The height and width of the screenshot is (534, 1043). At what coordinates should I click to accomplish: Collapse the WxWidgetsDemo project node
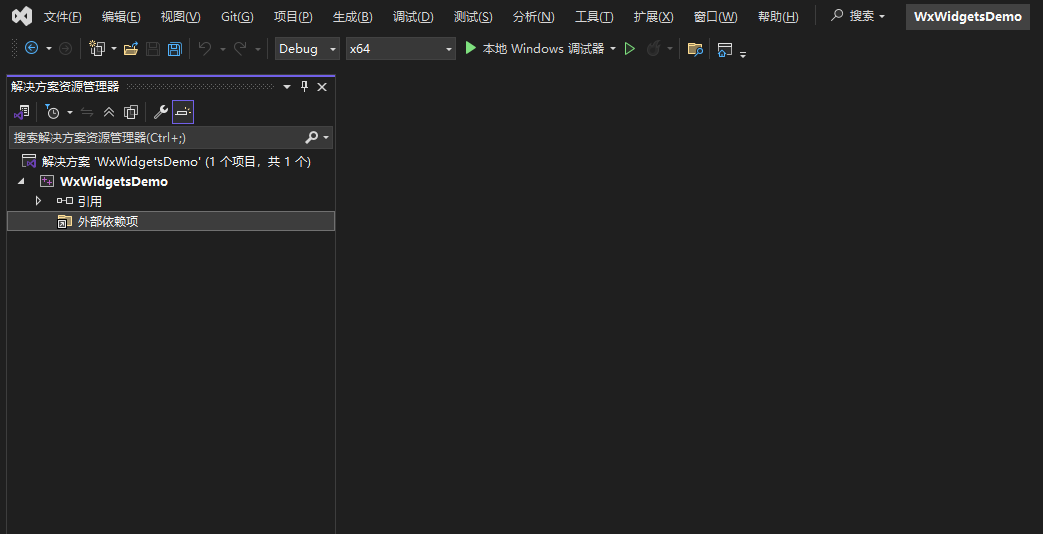[21, 181]
